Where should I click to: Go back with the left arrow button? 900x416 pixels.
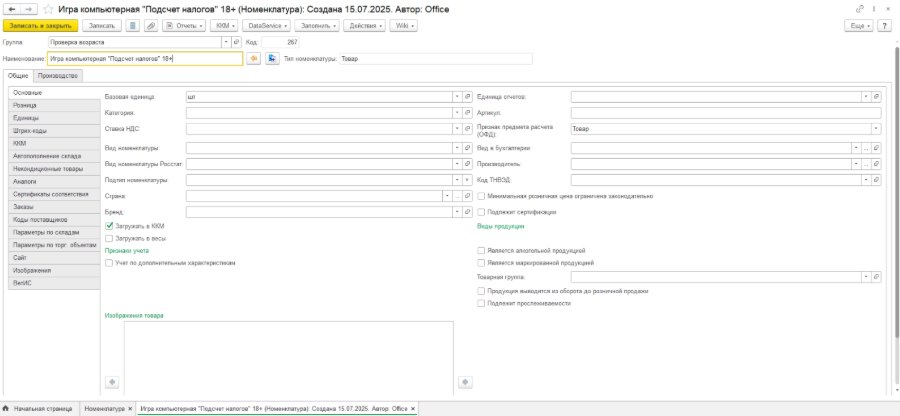pos(12,9)
